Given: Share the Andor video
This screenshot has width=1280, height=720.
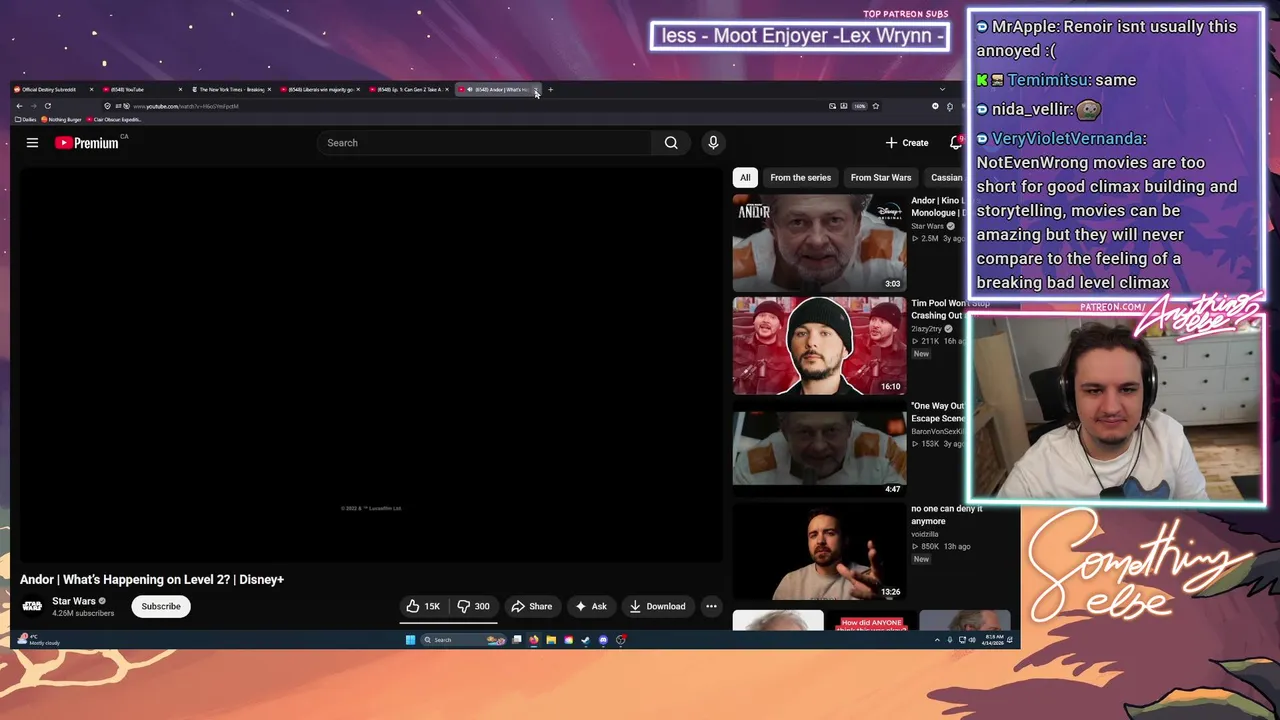Looking at the screenshot, I should (x=531, y=606).
